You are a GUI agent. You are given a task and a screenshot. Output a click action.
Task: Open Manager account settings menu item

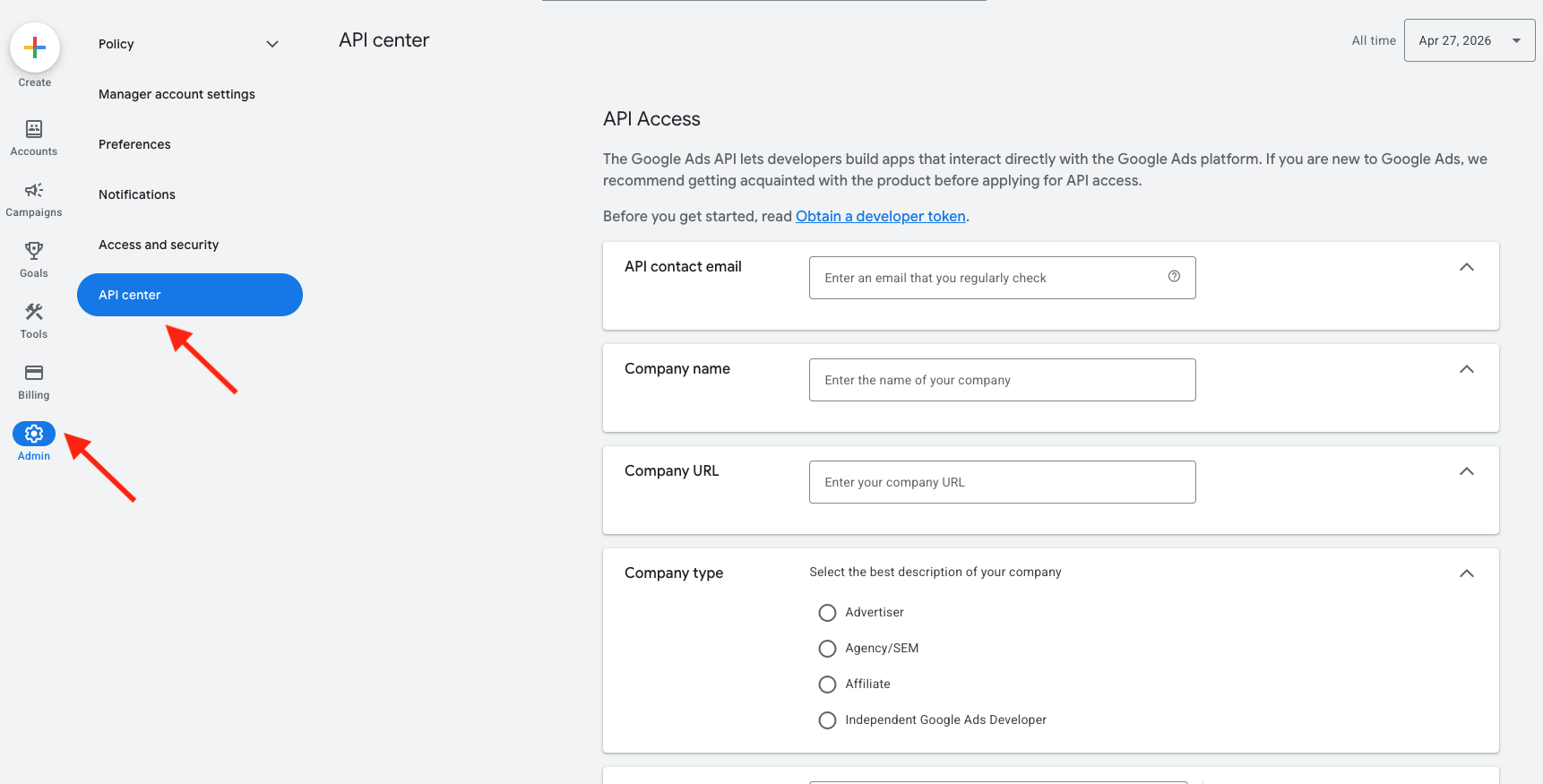(x=177, y=94)
